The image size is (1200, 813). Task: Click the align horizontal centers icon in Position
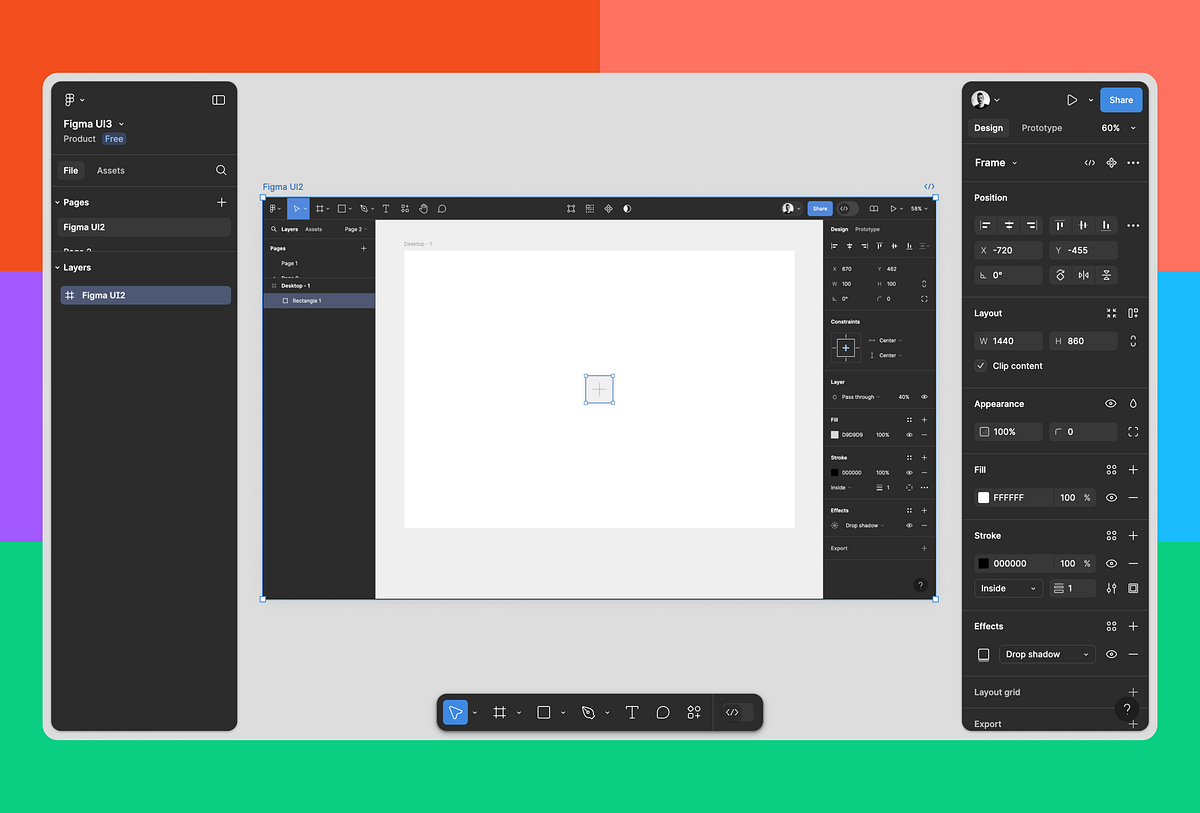(1009, 225)
